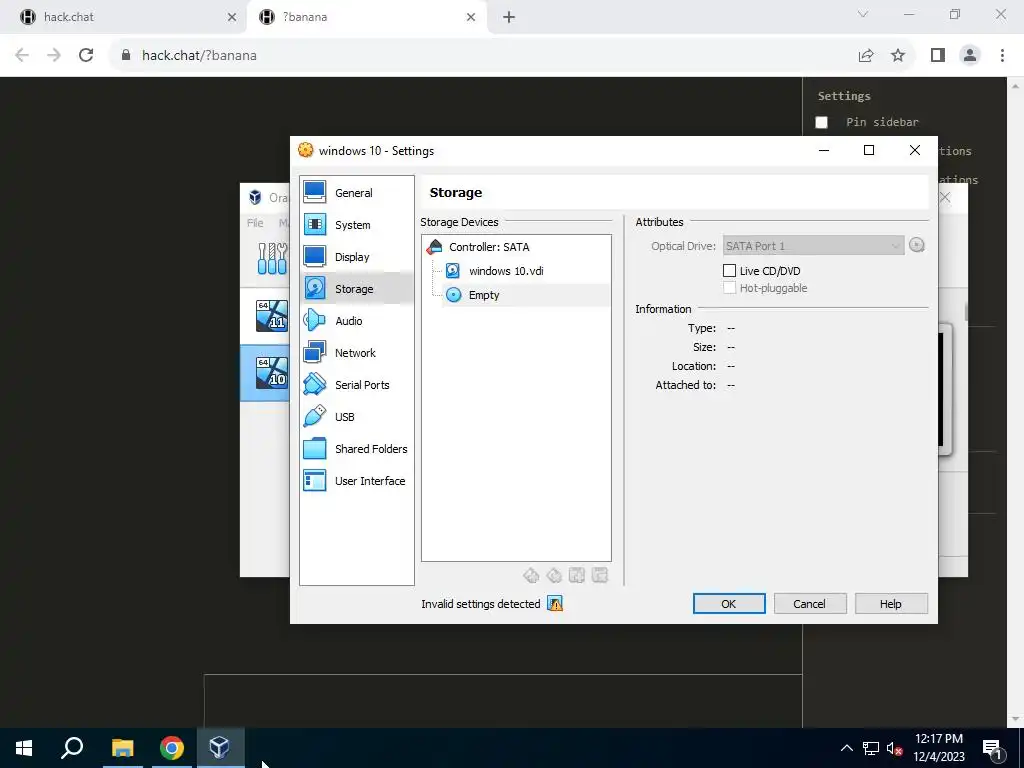Select the Empty optical drive entry
The image size is (1024, 768).
click(x=483, y=295)
